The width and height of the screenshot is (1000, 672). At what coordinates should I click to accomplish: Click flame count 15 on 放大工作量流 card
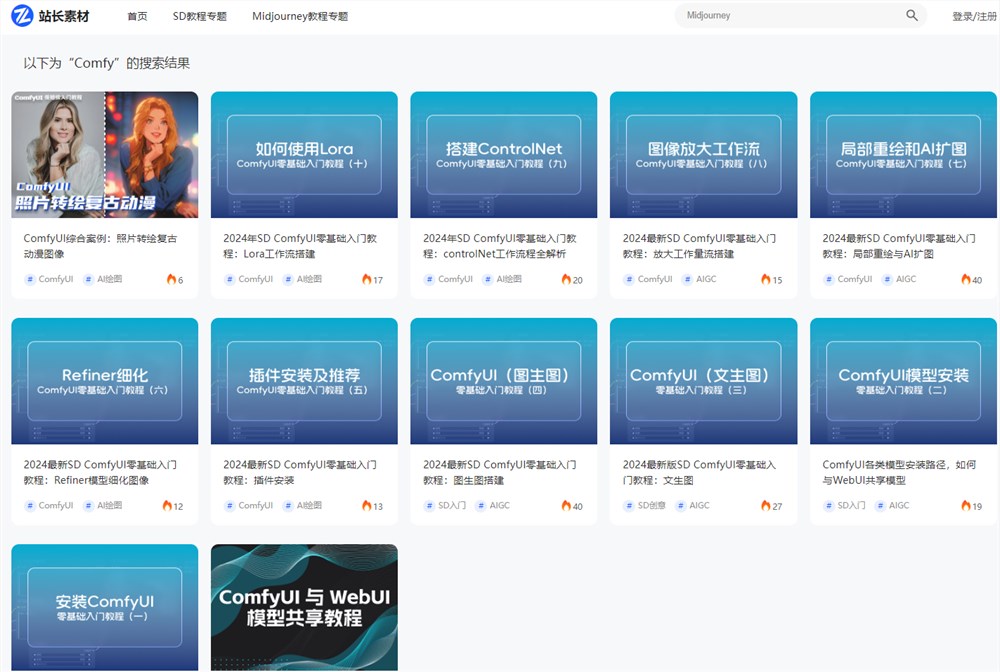click(772, 279)
